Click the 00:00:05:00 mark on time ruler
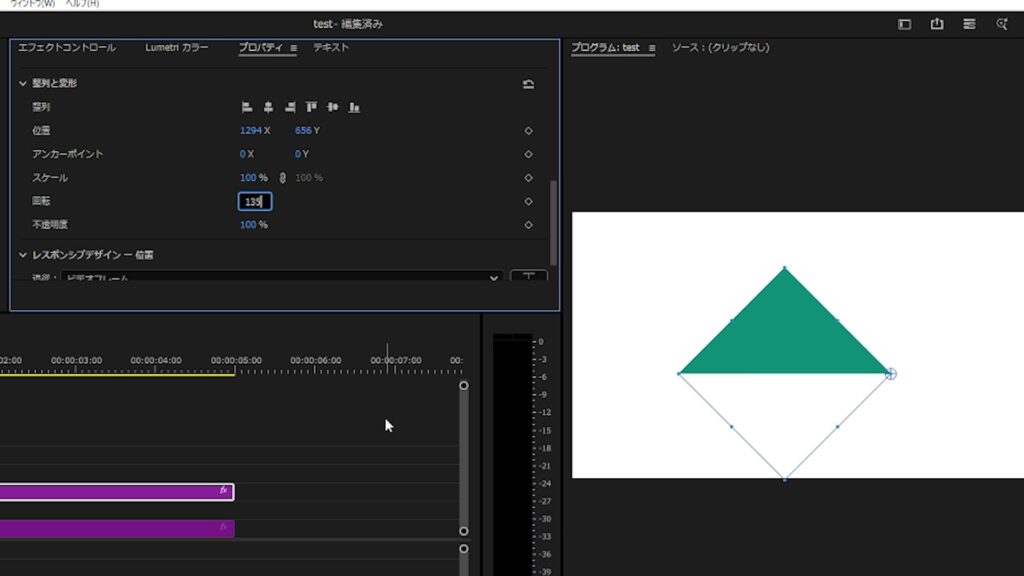 pos(236,360)
